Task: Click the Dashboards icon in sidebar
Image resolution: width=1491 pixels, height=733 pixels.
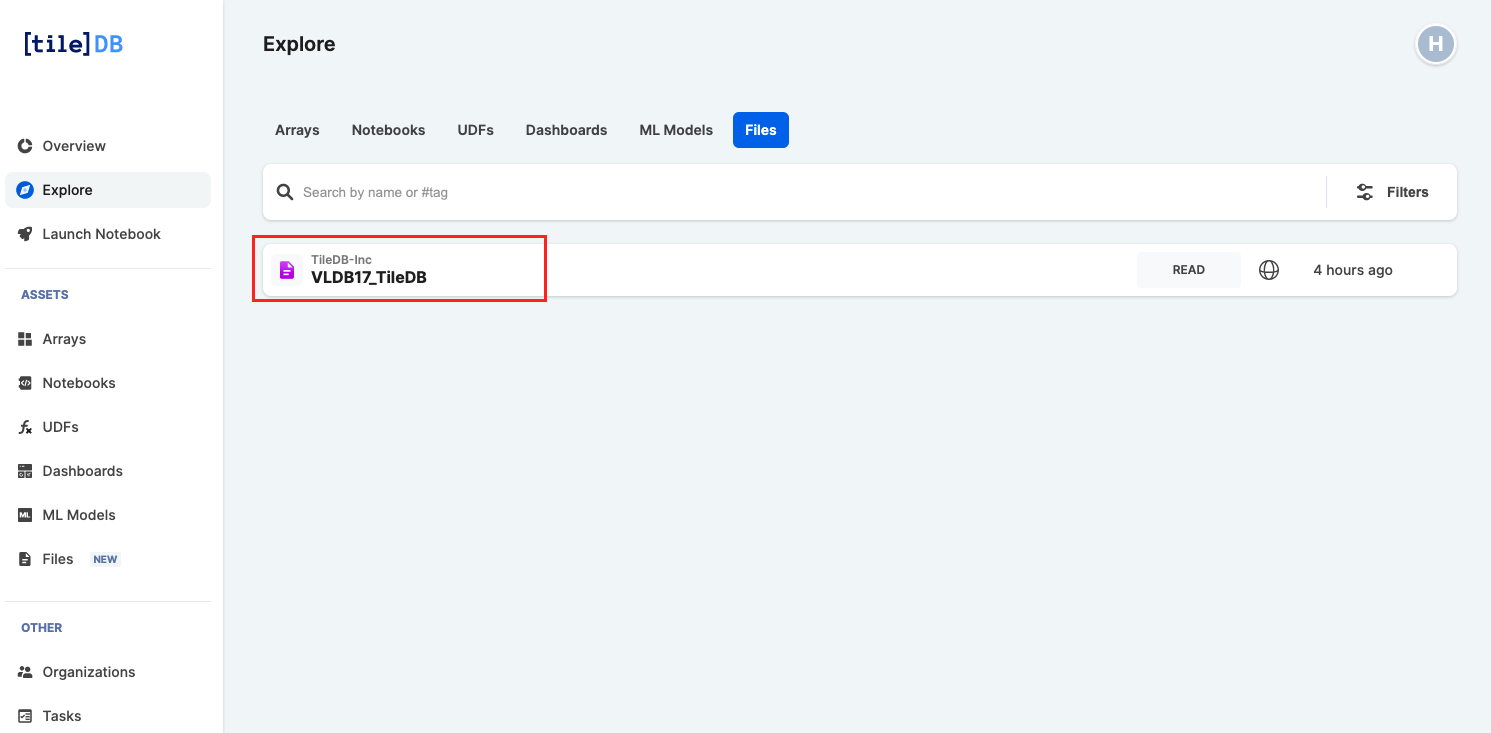Action: (x=26, y=471)
